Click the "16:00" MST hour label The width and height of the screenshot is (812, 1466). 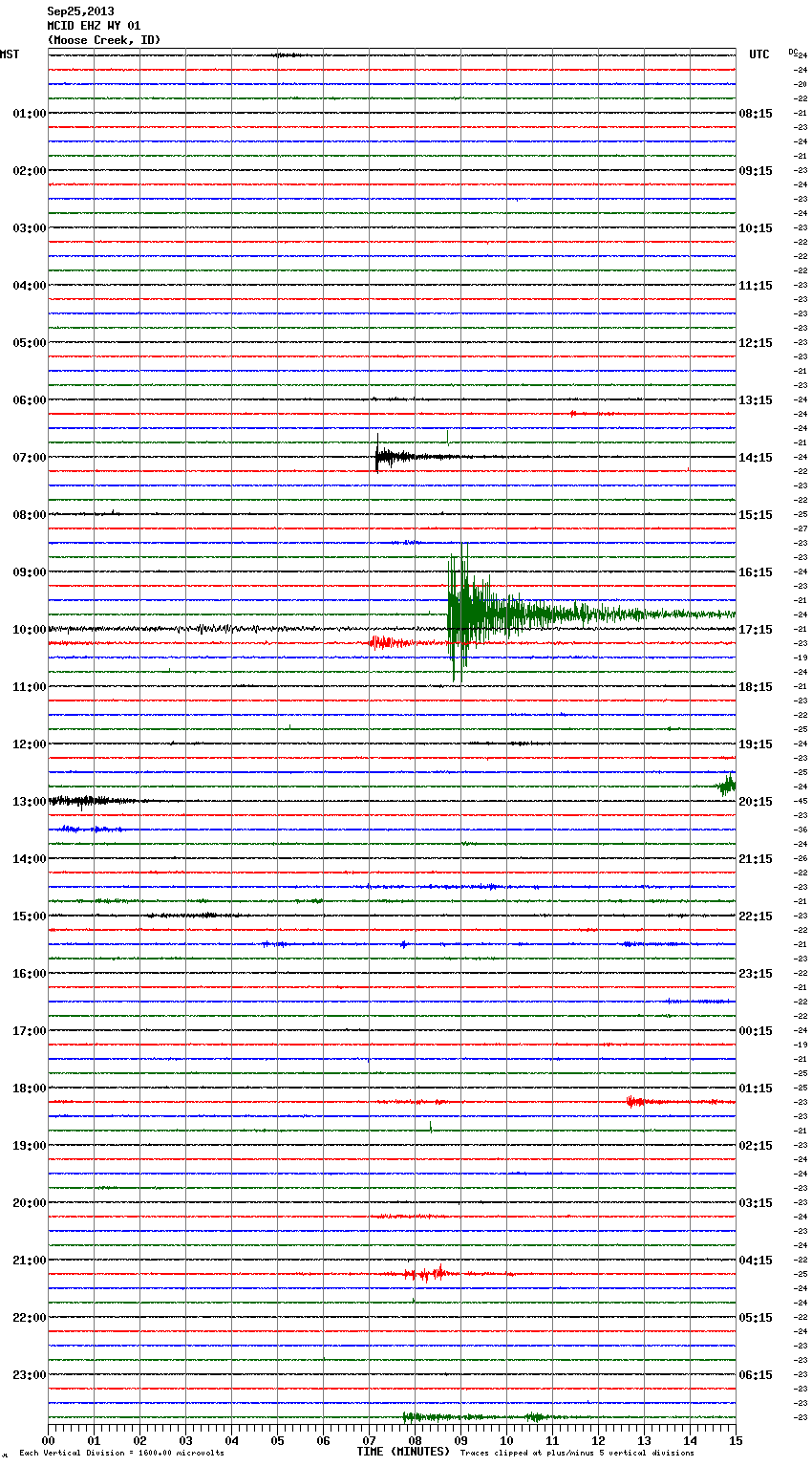pyautogui.click(x=30, y=974)
